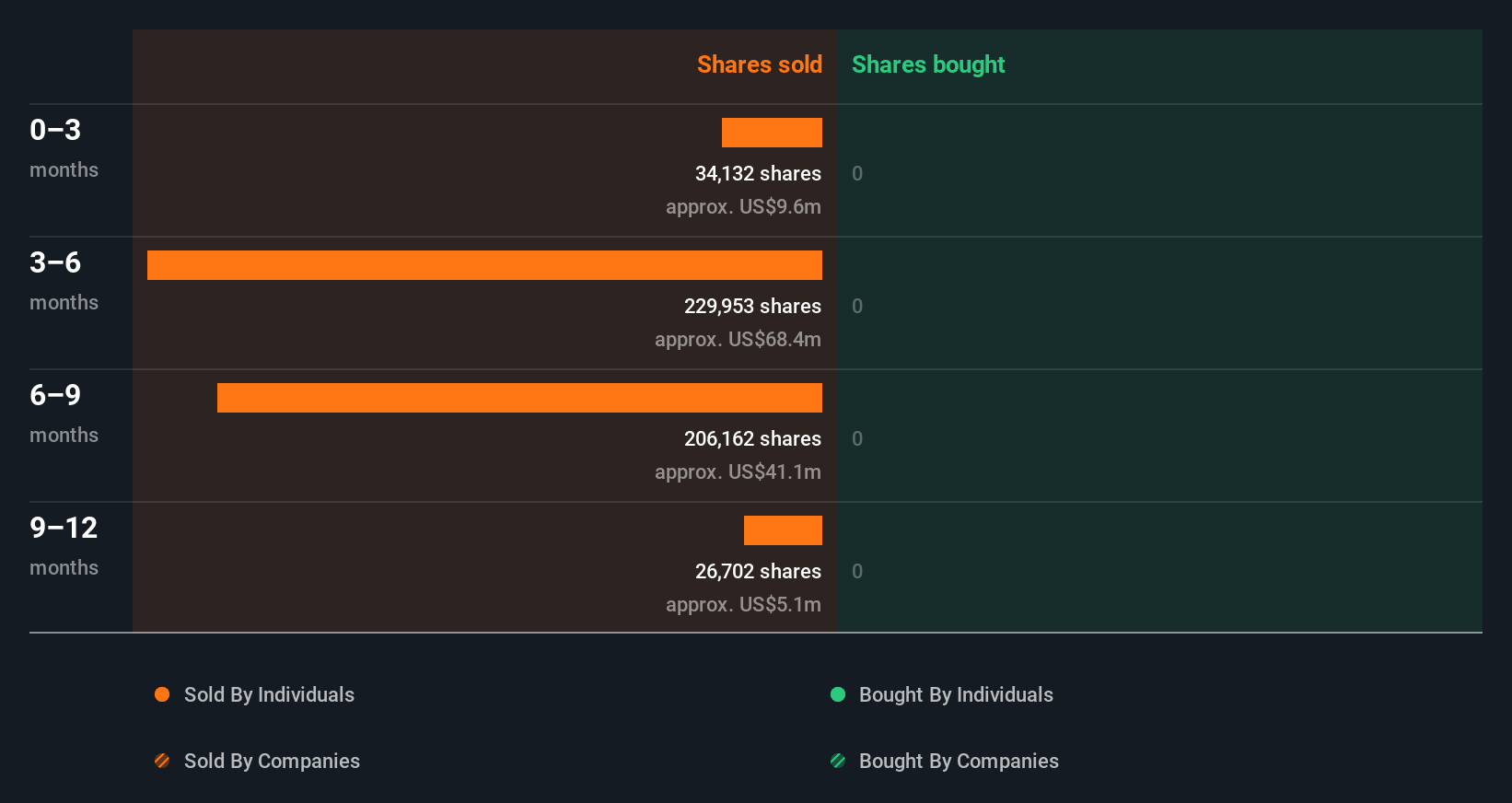Screen dimensions: 1512x803
Task: Click the 0–3 months row label
Action: coord(64,148)
